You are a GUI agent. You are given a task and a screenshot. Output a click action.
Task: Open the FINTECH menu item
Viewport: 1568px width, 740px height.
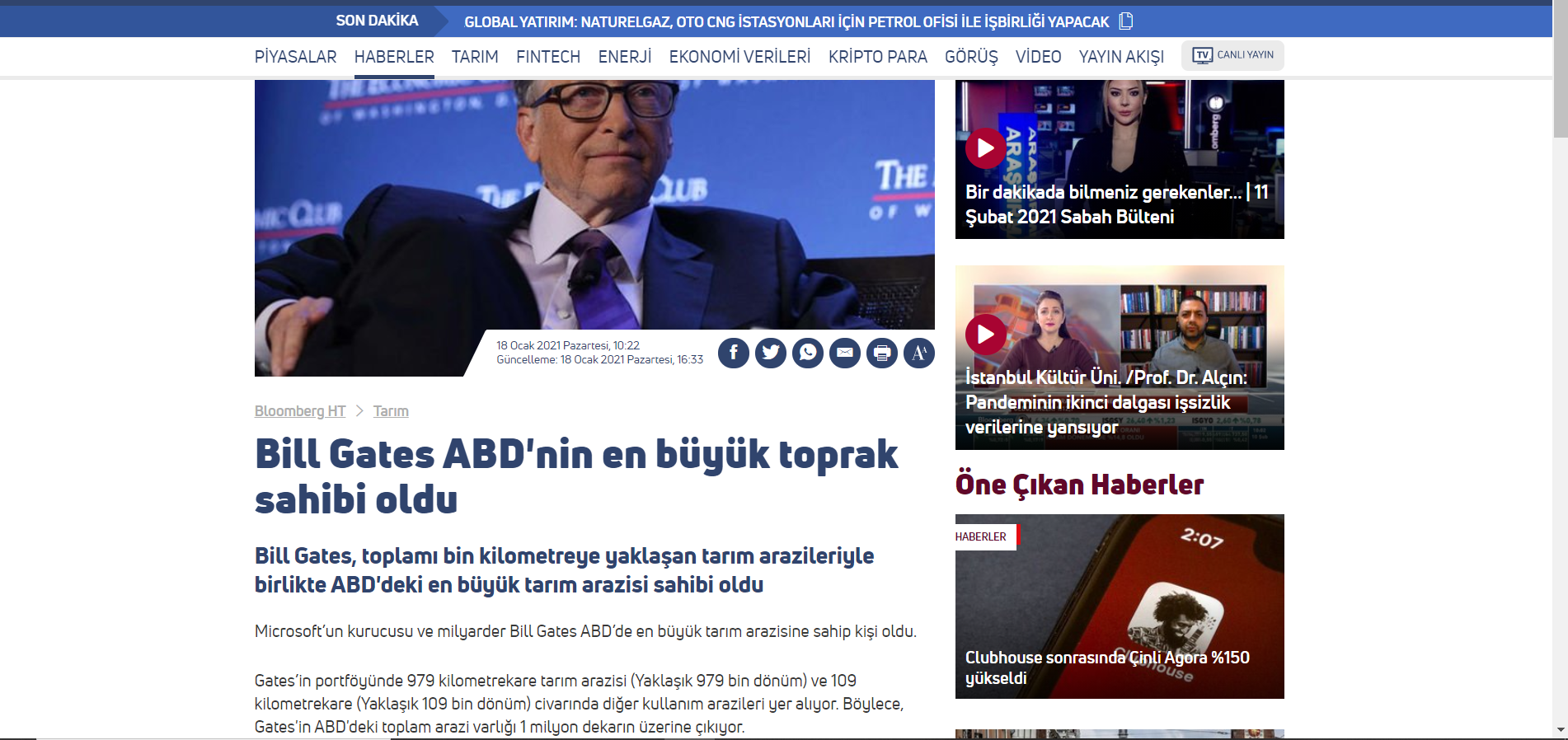pos(548,57)
